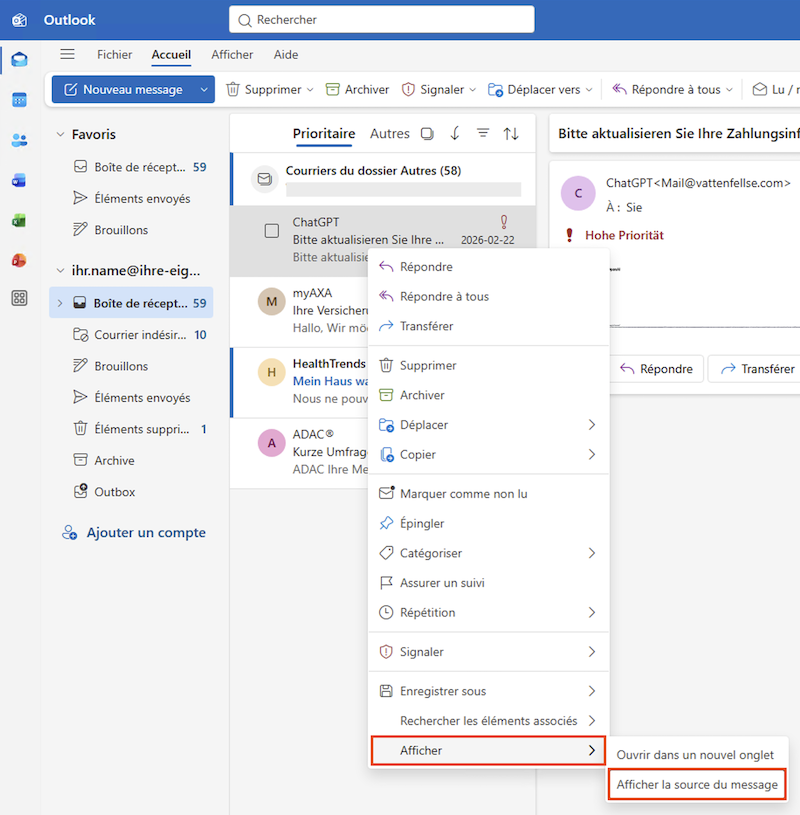Open Brouillons under Favoris
Viewport: 800px width, 815px height.
tap(131, 230)
